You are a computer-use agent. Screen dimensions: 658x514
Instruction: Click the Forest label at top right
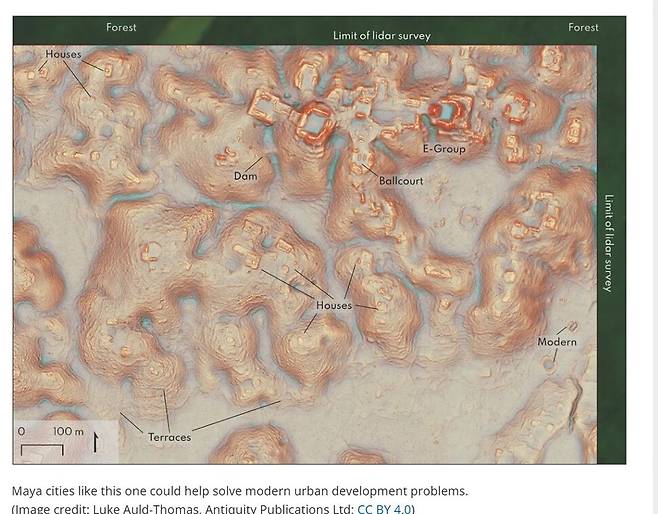(583, 27)
